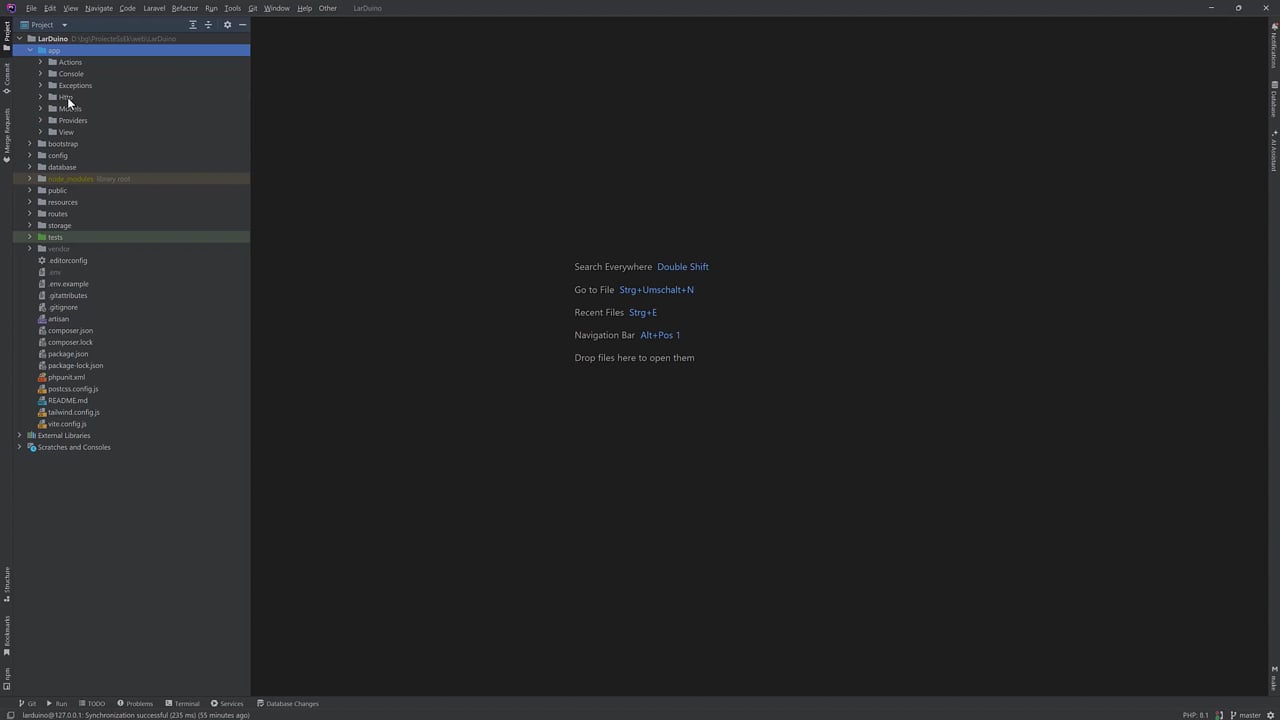Click the PHP 8.1 language level indicator
The height and width of the screenshot is (720, 1280).
tap(1196, 715)
